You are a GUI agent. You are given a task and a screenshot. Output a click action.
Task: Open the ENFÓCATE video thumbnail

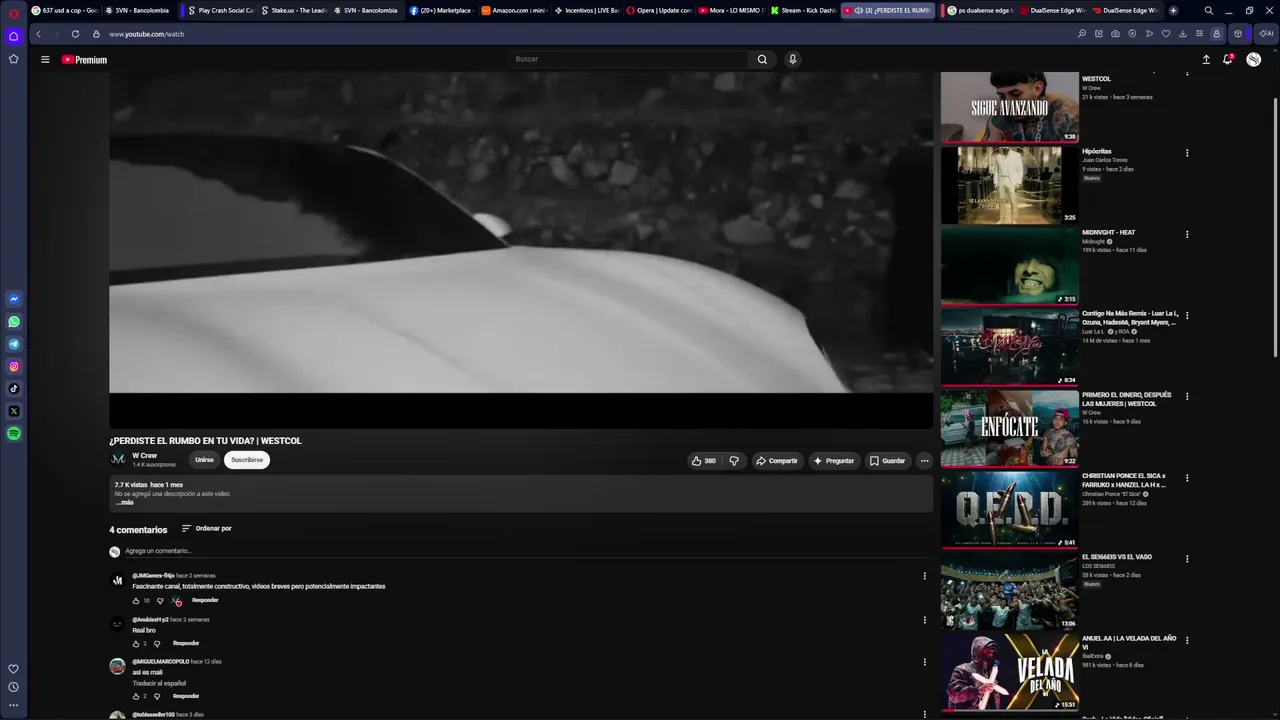pos(1009,428)
